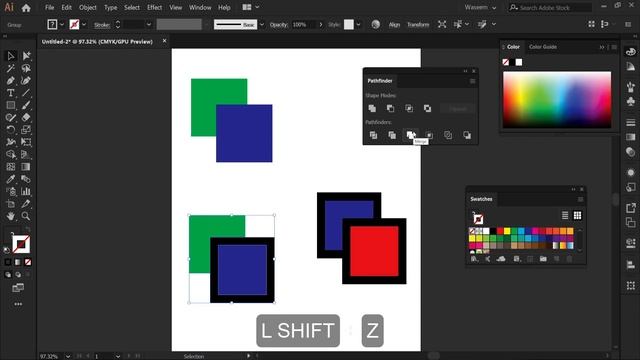Viewport: 640px width, 360px height.
Task: Click the Minus Back pathfinder icon
Action: pos(467,135)
